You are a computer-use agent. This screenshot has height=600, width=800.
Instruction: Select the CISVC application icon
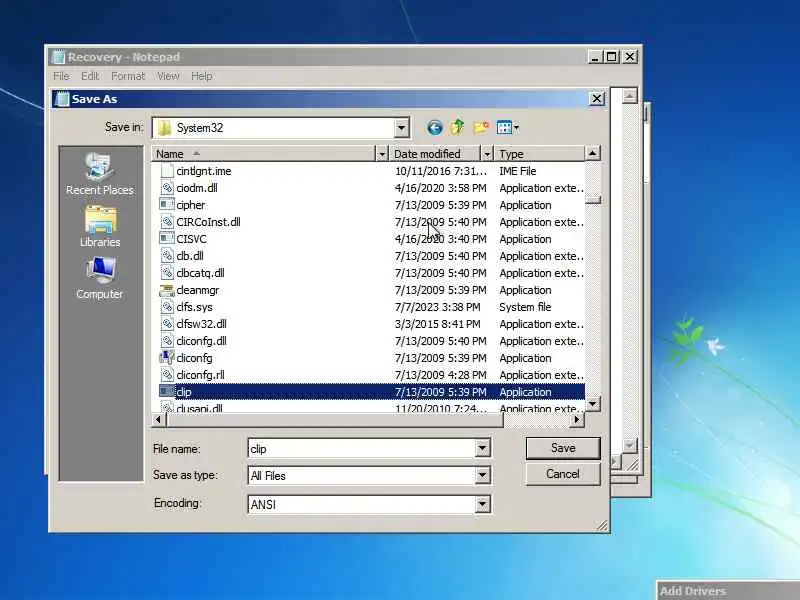[x=167, y=238]
